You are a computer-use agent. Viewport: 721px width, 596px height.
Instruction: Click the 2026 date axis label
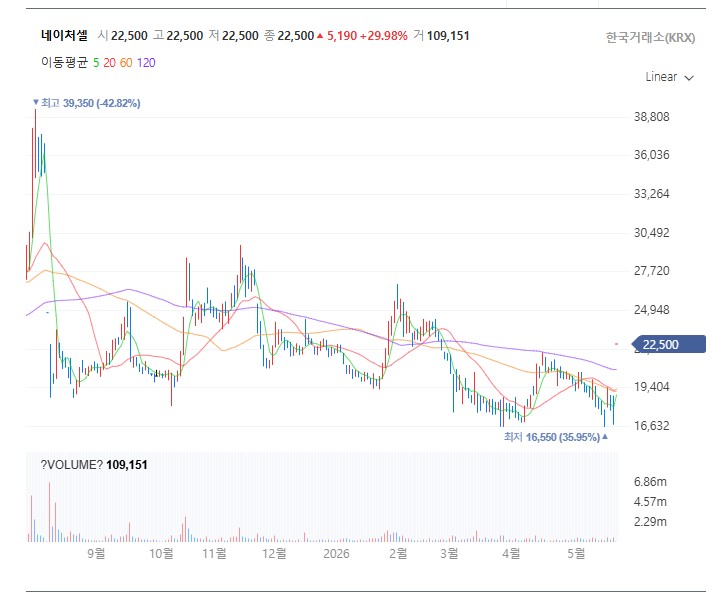[336, 553]
